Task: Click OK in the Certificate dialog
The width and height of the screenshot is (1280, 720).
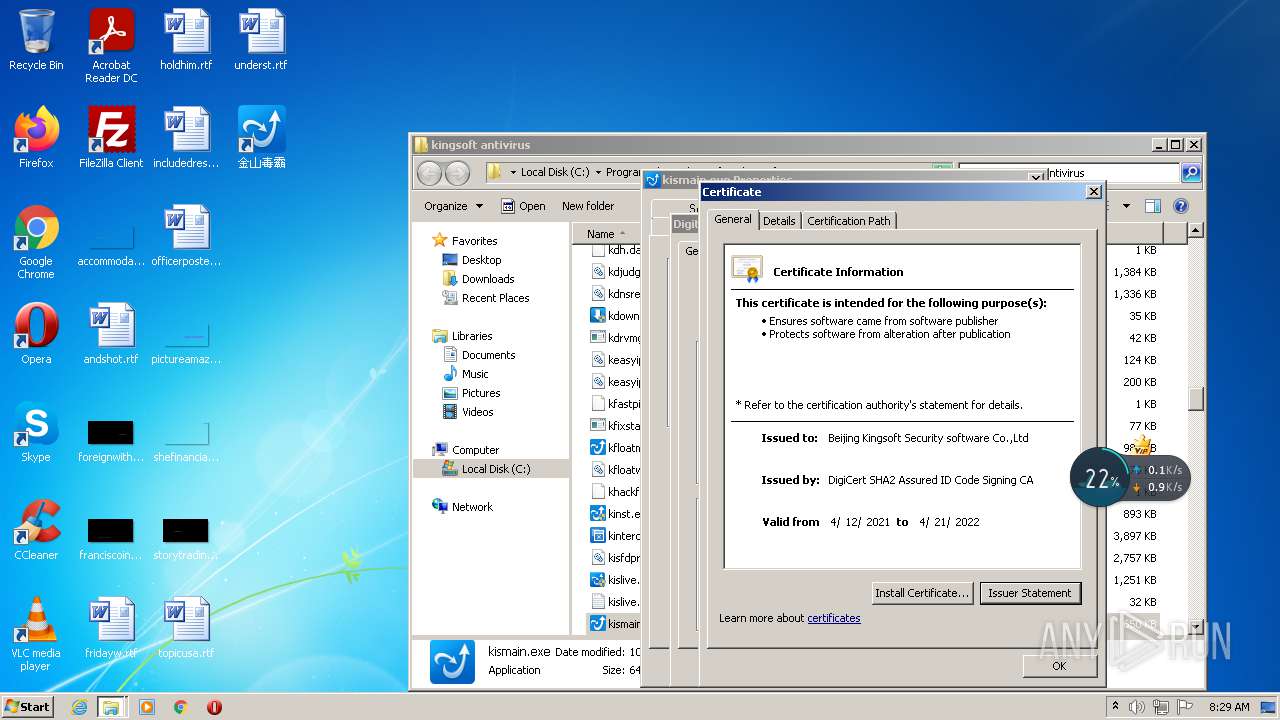Action: [1059, 666]
